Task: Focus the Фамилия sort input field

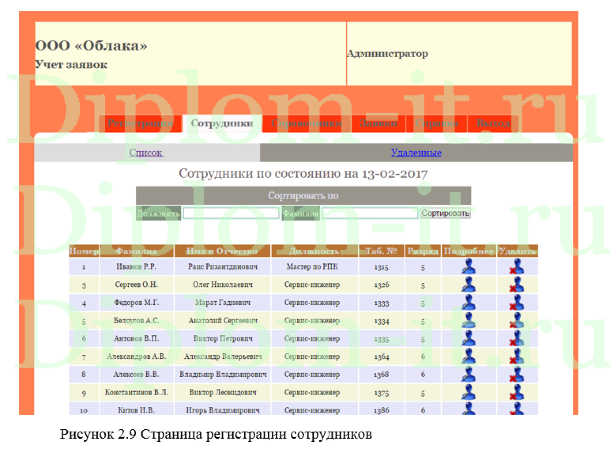Action: (x=368, y=213)
